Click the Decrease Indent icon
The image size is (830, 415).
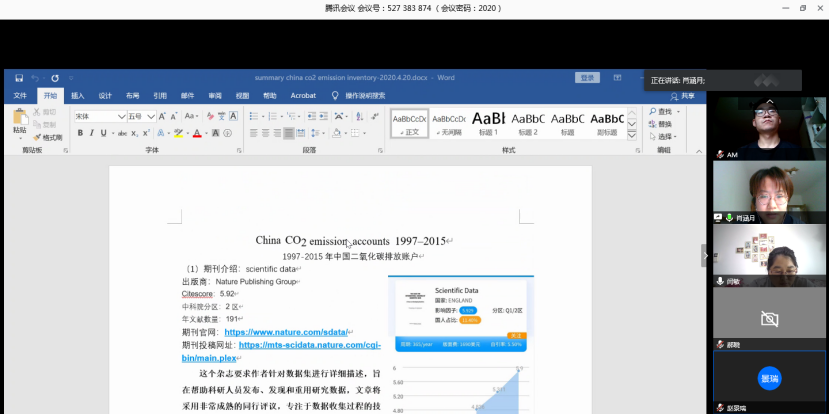click(x=312, y=116)
